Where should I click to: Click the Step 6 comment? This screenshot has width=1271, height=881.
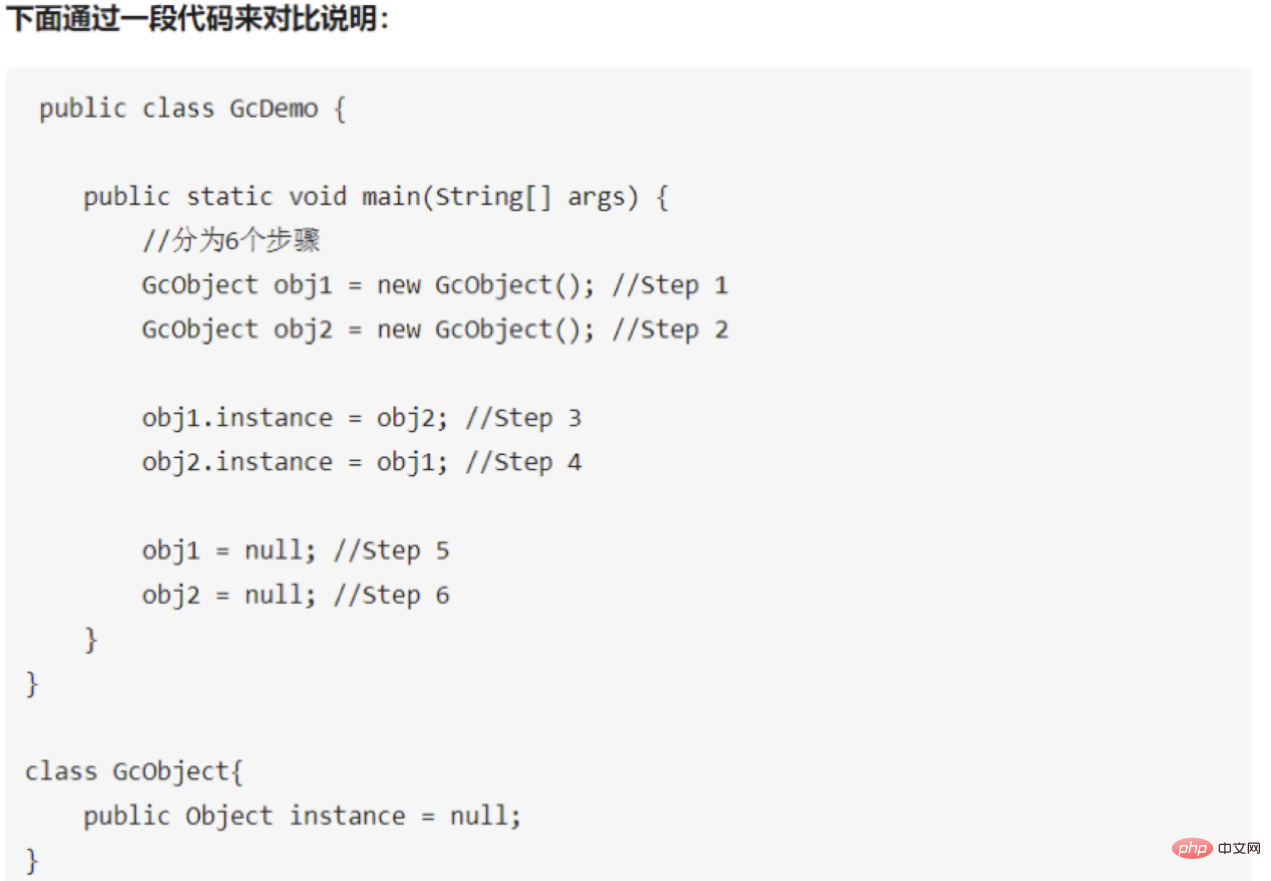tap(391, 595)
